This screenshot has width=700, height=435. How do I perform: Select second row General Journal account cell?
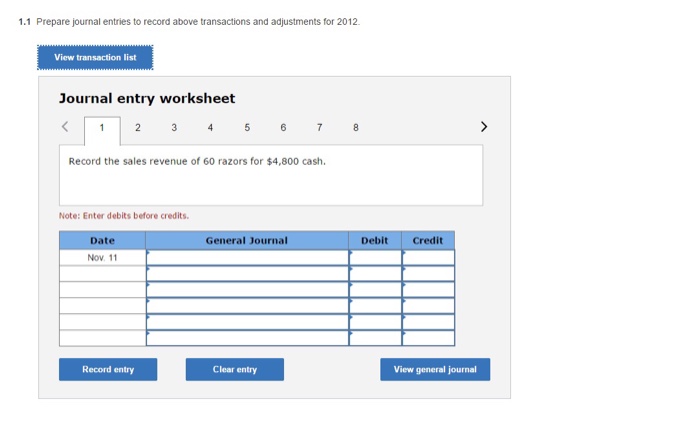coord(247,274)
